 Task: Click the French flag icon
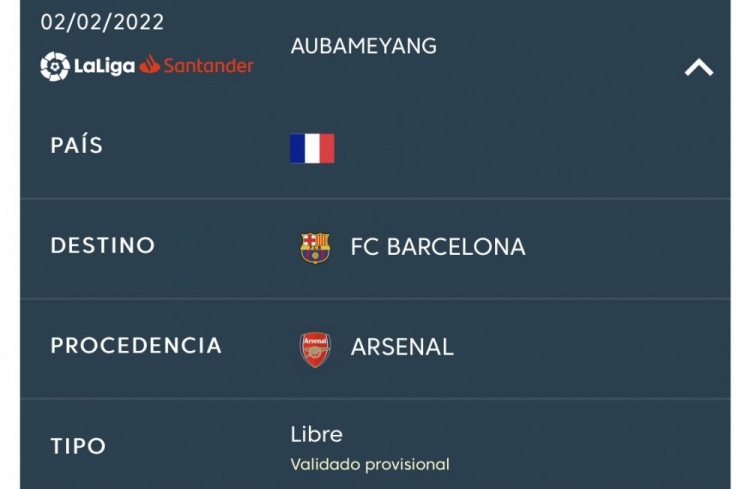coord(312,148)
